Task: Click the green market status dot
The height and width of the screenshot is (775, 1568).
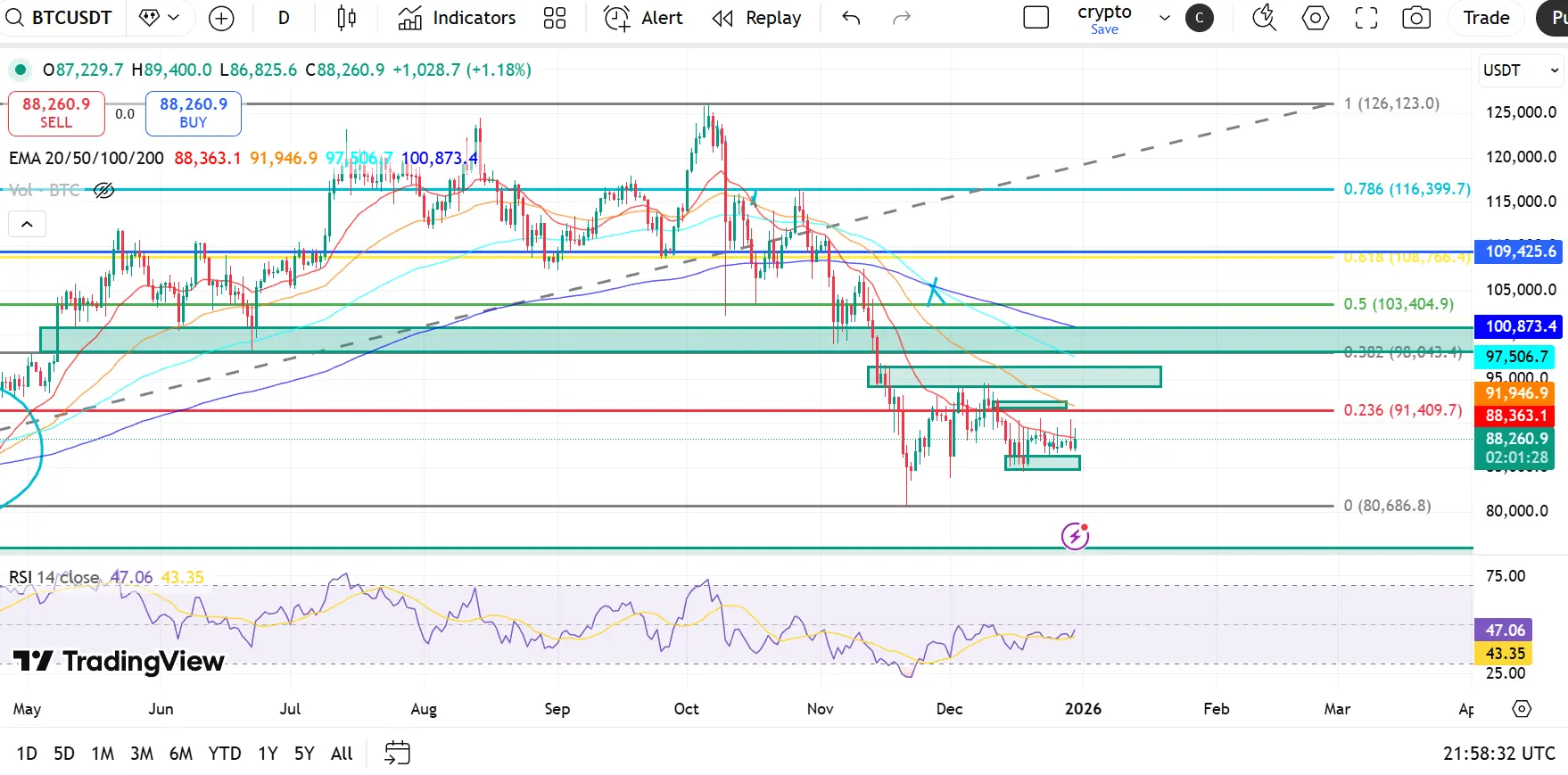Action: tap(20, 70)
